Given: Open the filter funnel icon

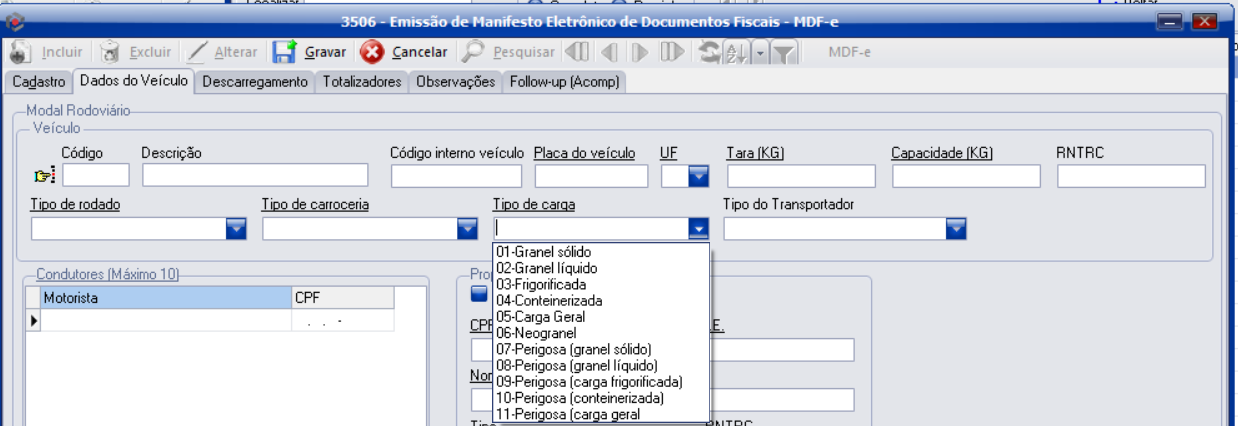Looking at the screenshot, I should [785, 52].
